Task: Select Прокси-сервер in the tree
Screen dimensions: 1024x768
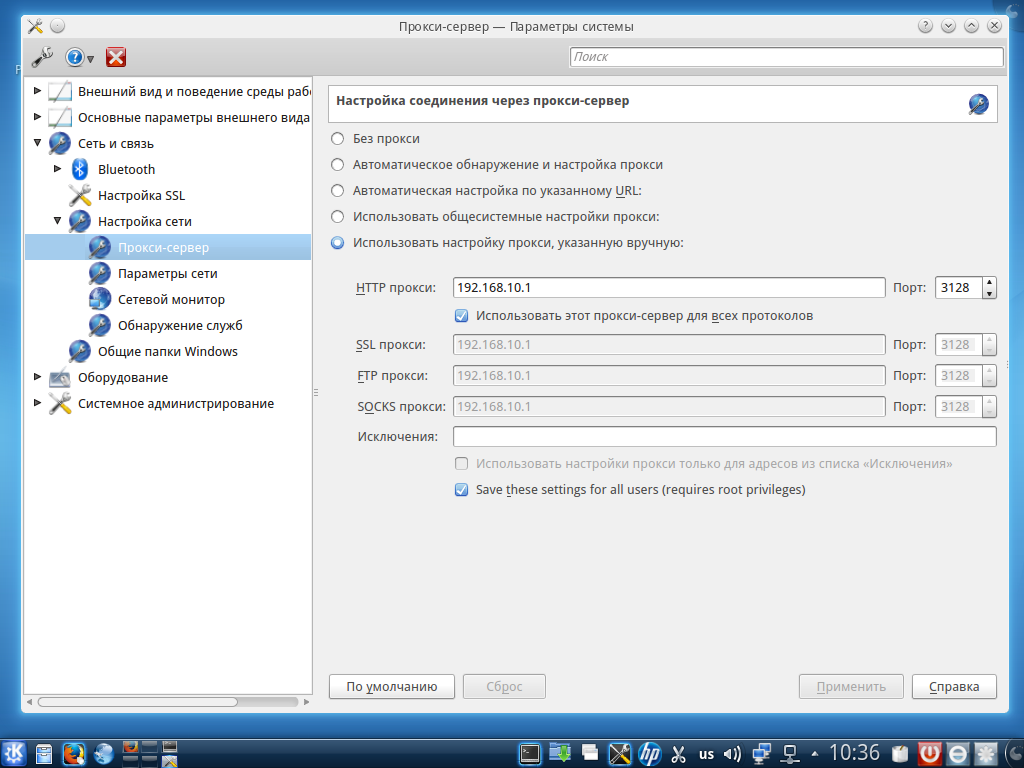Action: [163, 248]
